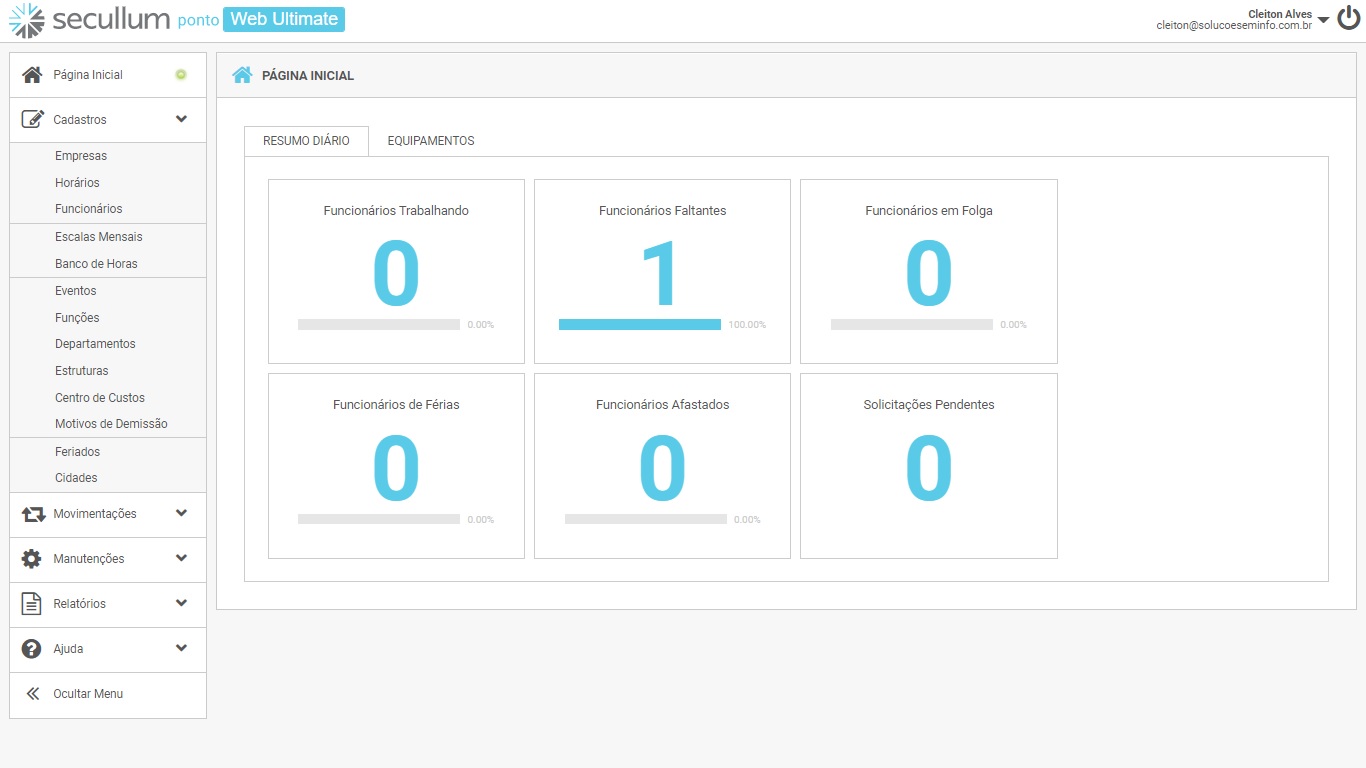Expand the Movimentações menu chevron
This screenshot has width=1366, height=768.
click(x=181, y=514)
